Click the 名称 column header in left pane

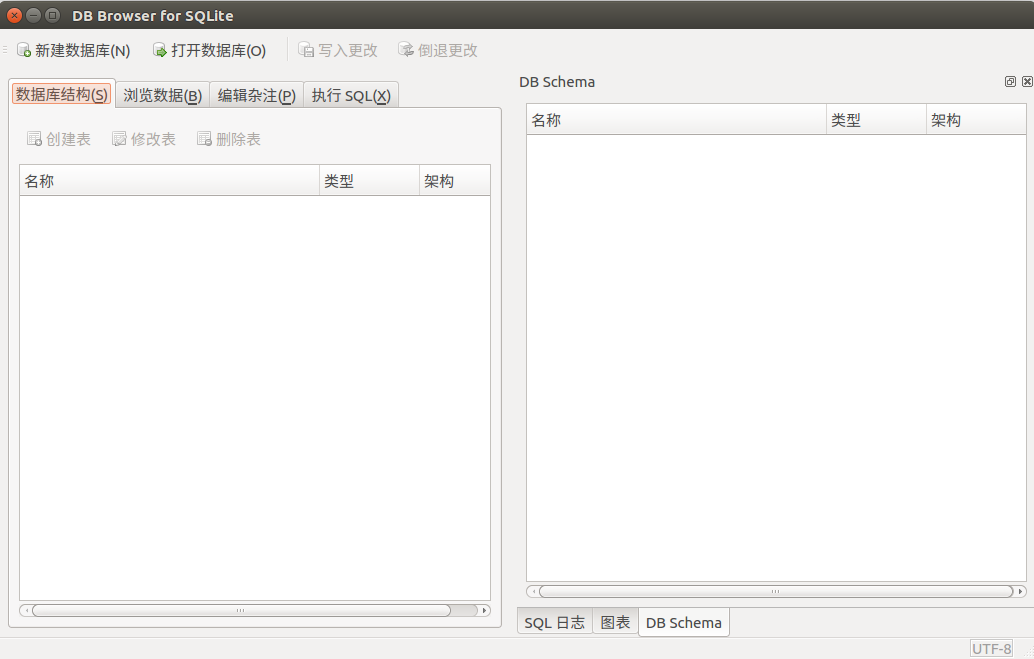point(169,181)
